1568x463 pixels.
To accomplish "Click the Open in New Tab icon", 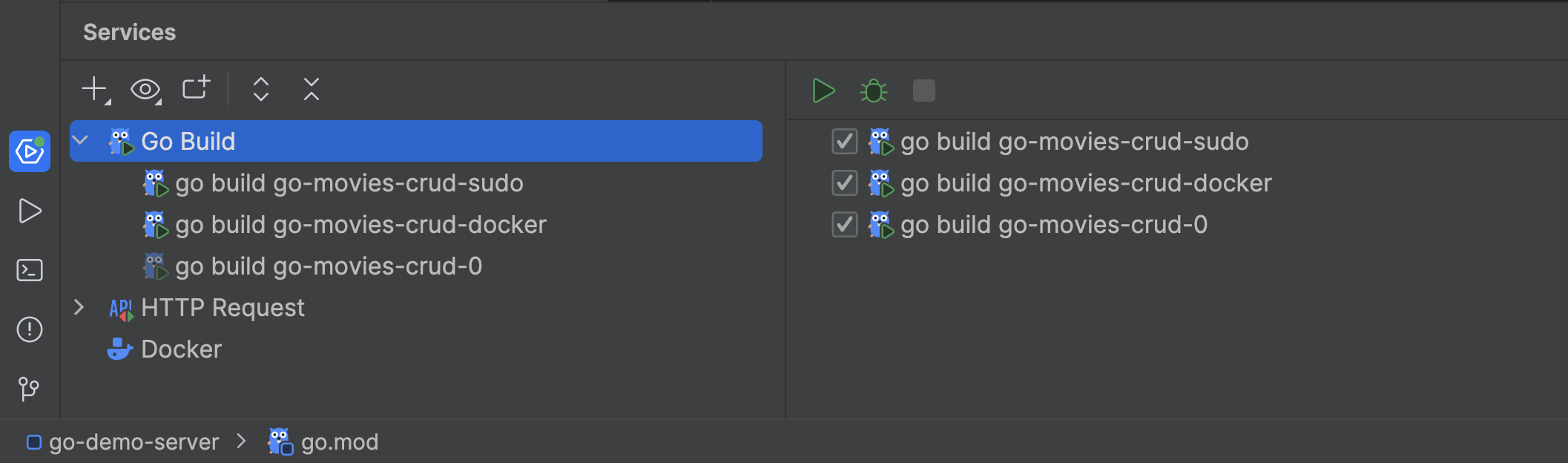I will (x=197, y=88).
